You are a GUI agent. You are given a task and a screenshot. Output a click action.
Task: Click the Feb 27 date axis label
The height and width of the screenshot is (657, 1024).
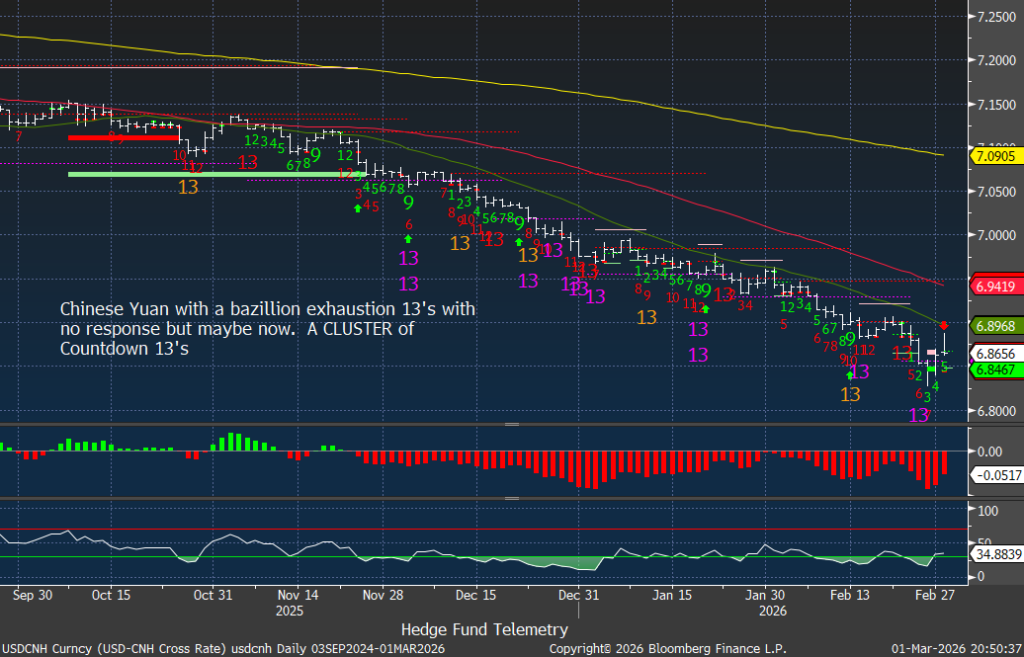[x=935, y=594]
